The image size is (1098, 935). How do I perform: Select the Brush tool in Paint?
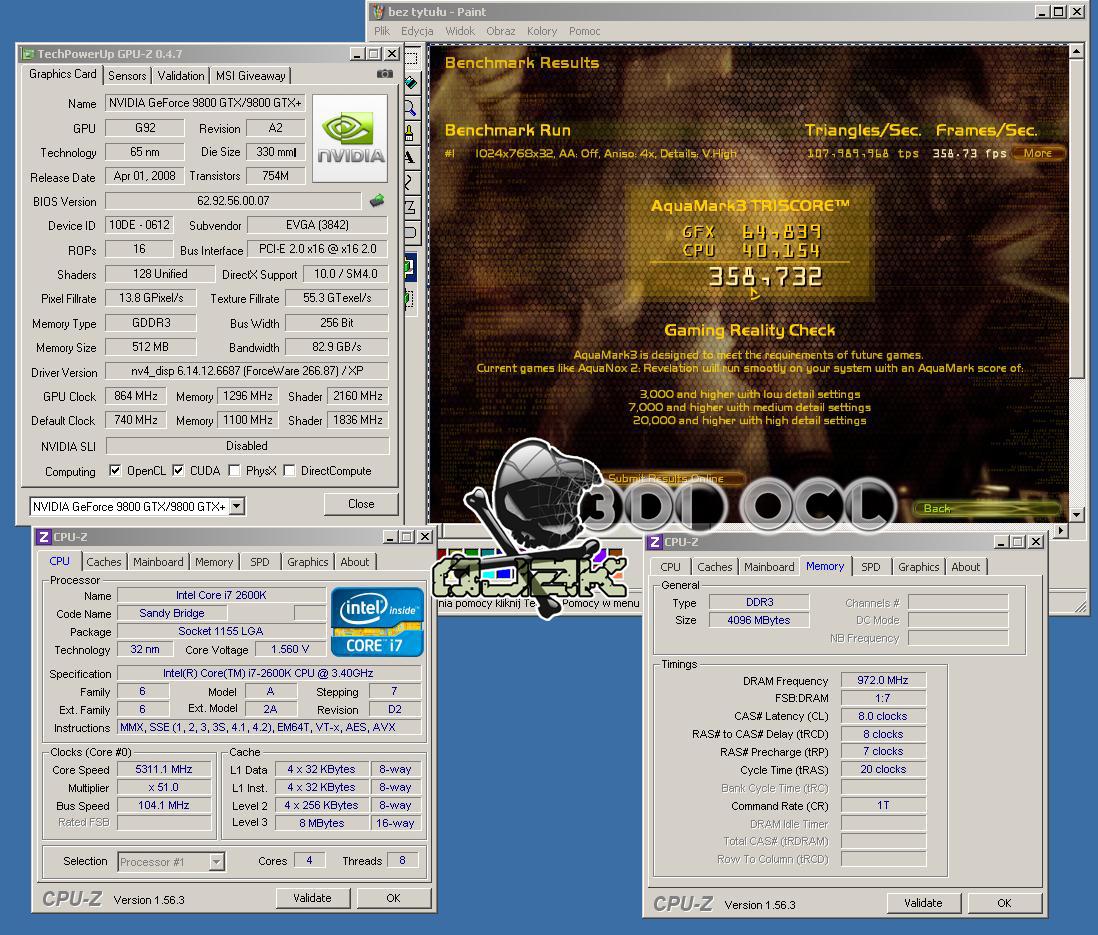point(411,132)
